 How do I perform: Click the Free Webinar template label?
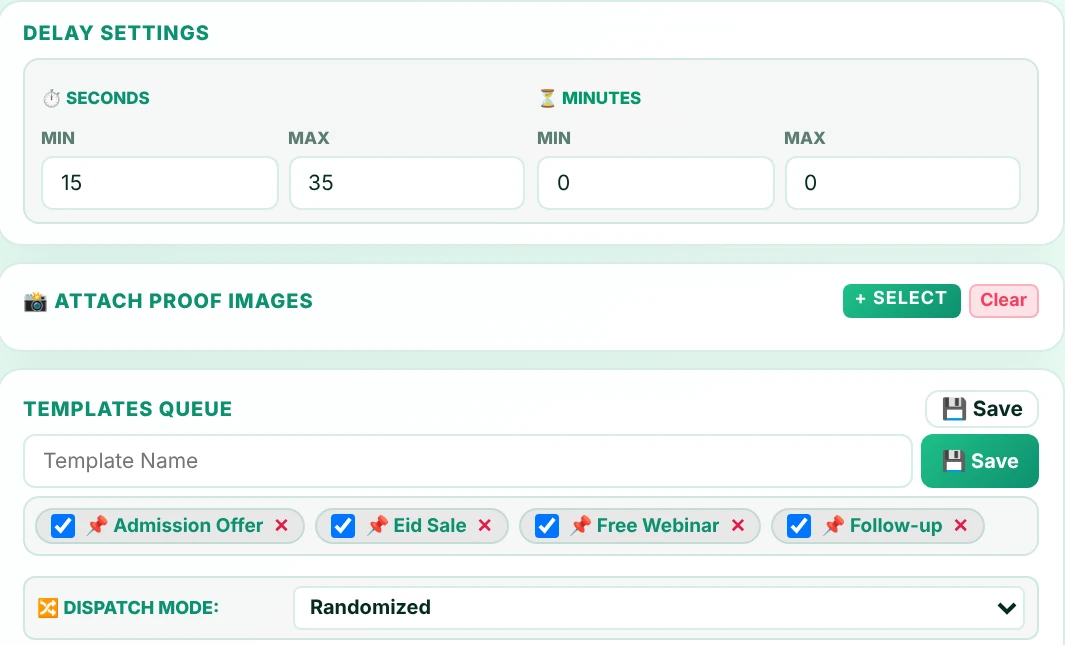(x=657, y=526)
